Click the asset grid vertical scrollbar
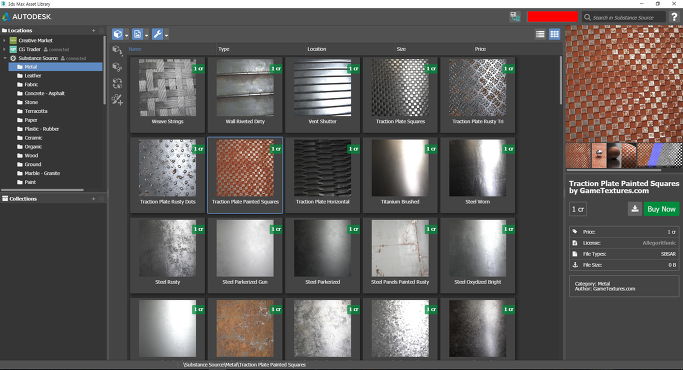The width and height of the screenshot is (683, 370). pyautogui.click(x=561, y=81)
